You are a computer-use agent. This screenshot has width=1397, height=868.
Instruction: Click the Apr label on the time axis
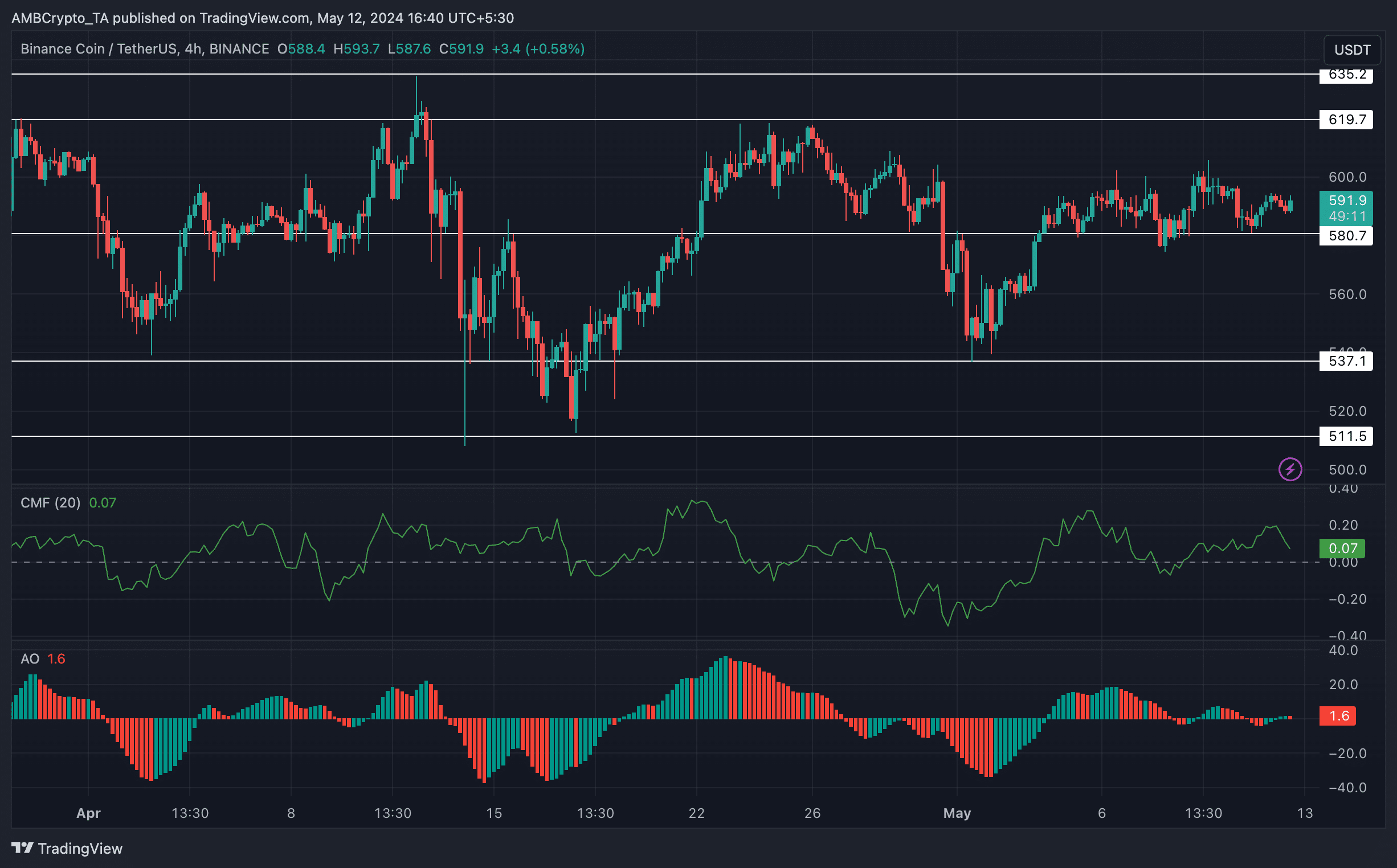tap(88, 813)
